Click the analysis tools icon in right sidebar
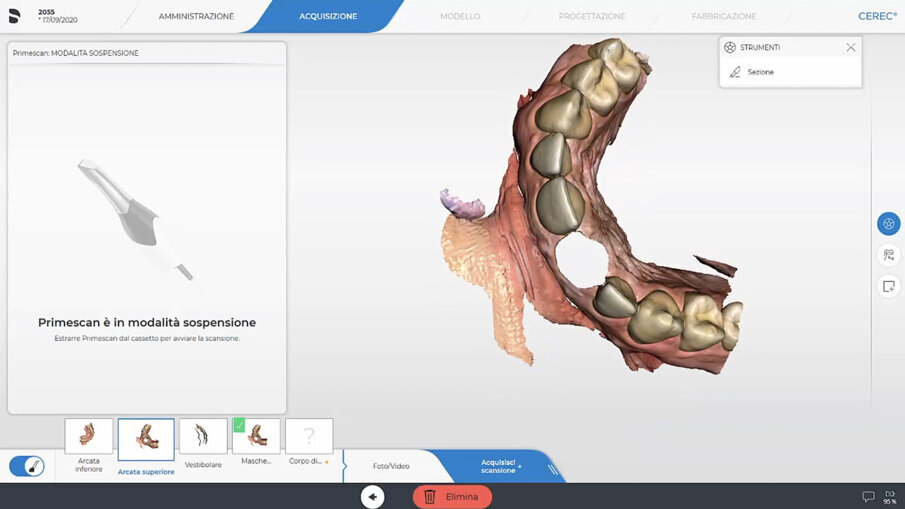Screen dimensions: 905x509 (x=888, y=255)
